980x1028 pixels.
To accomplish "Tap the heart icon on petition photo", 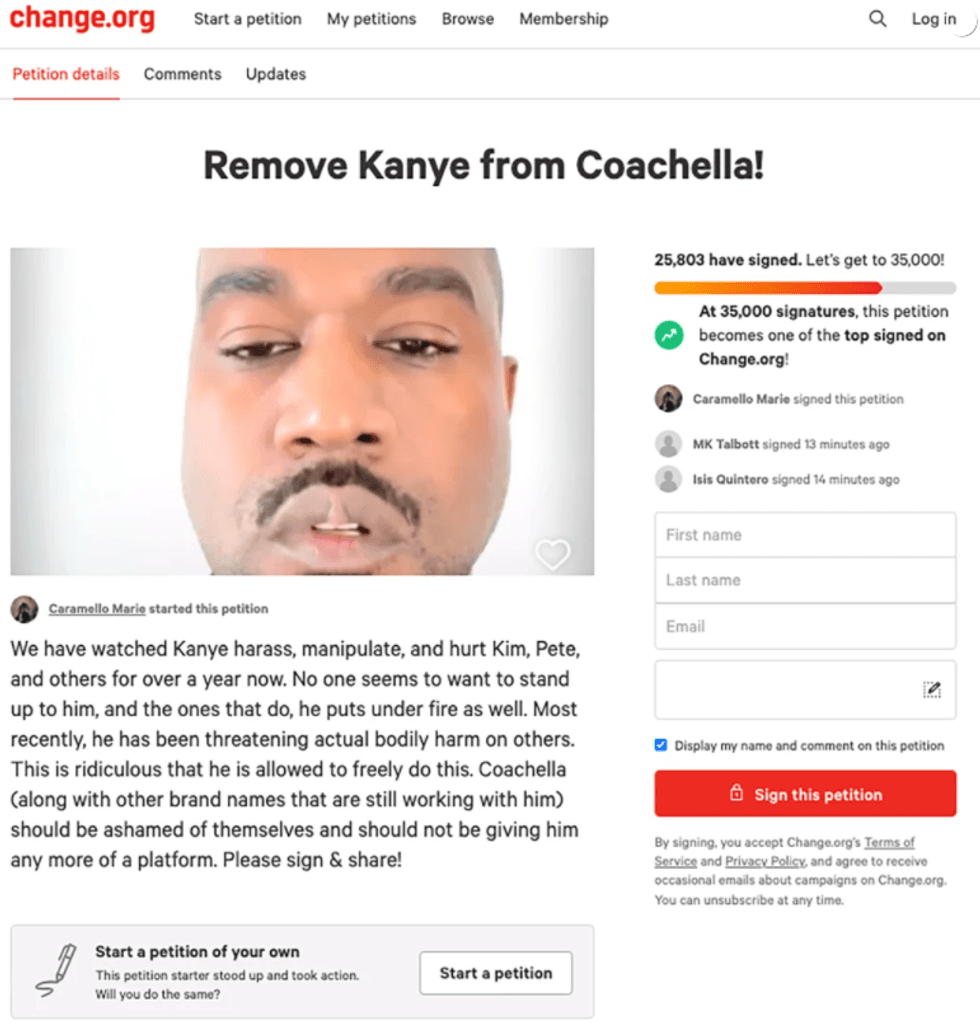I will tap(553, 554).
